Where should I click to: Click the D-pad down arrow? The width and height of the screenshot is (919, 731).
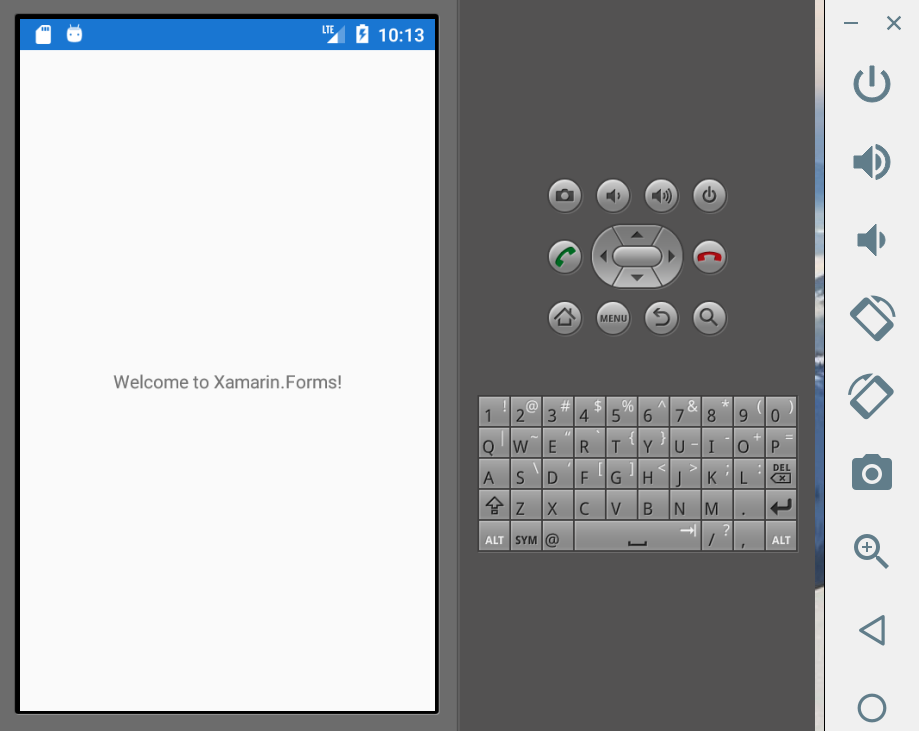[x=637, y=278]
